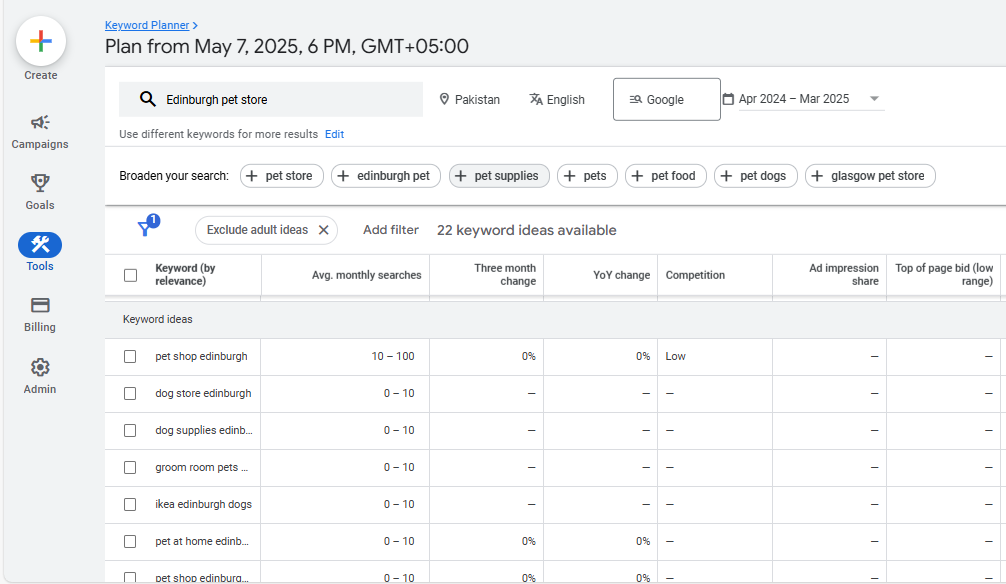Click the 'ikea edinburgh dogs' keyword text

tap(203, 504)
